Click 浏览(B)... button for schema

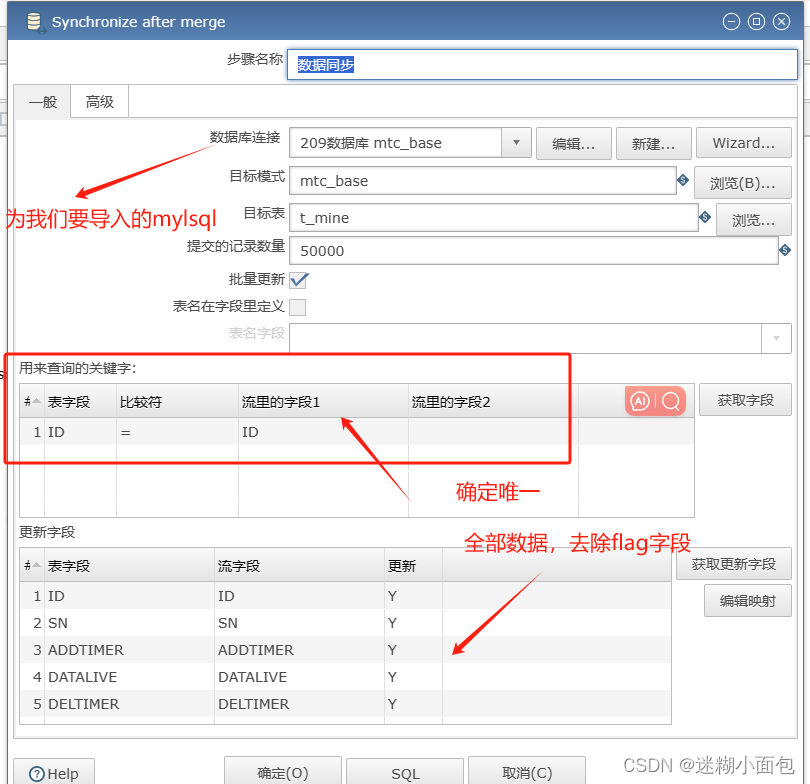tap(743, 182)
